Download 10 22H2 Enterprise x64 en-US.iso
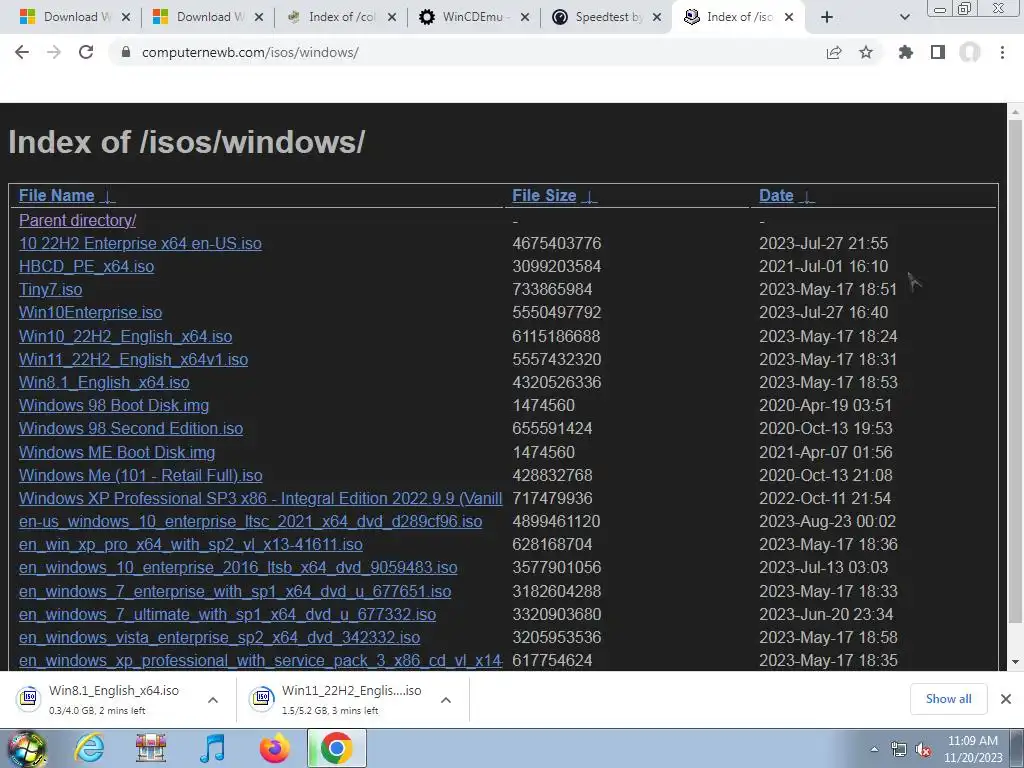 (x=140, y=243)
